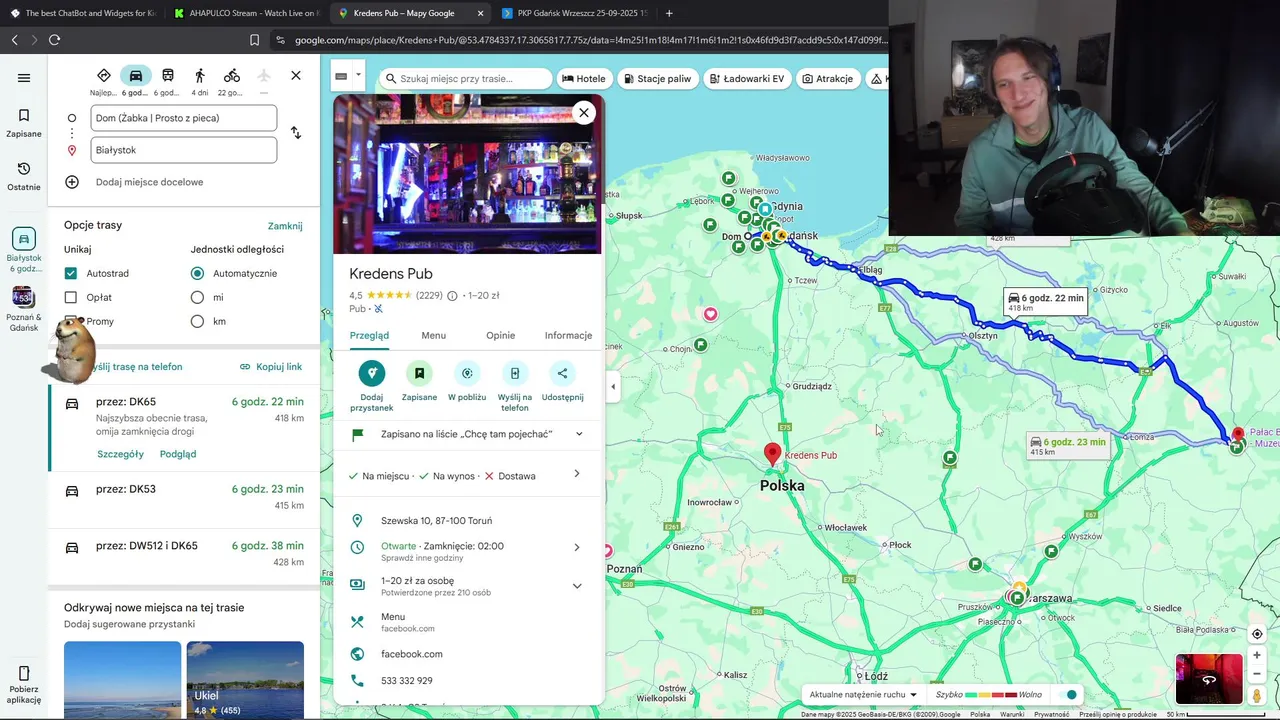The width and height of the screenshot is (1280, 720).
Task: Select the route przez: DW512 i DK65
Action: tap(184, 554)
